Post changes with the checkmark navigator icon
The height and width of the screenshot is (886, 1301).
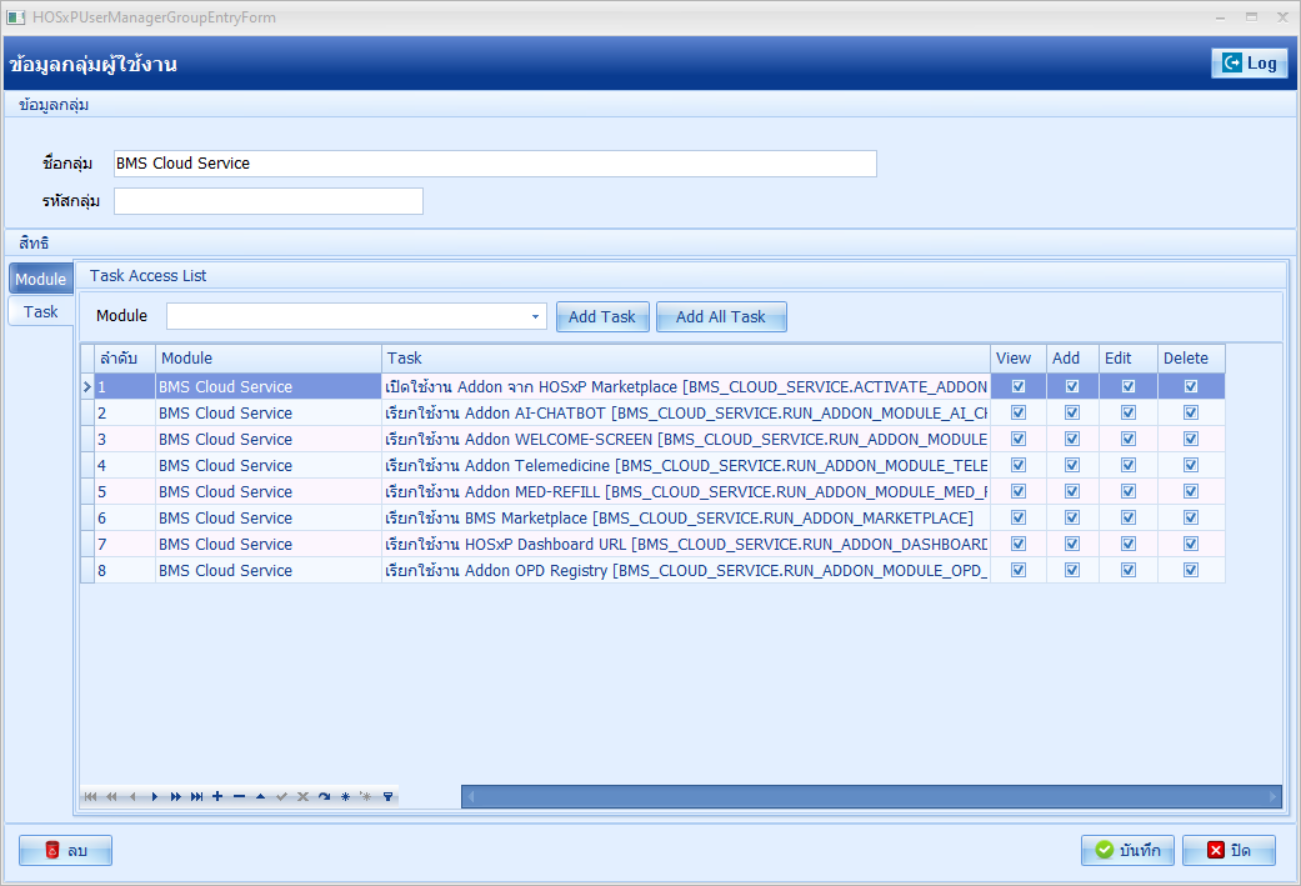coord(282,797)
